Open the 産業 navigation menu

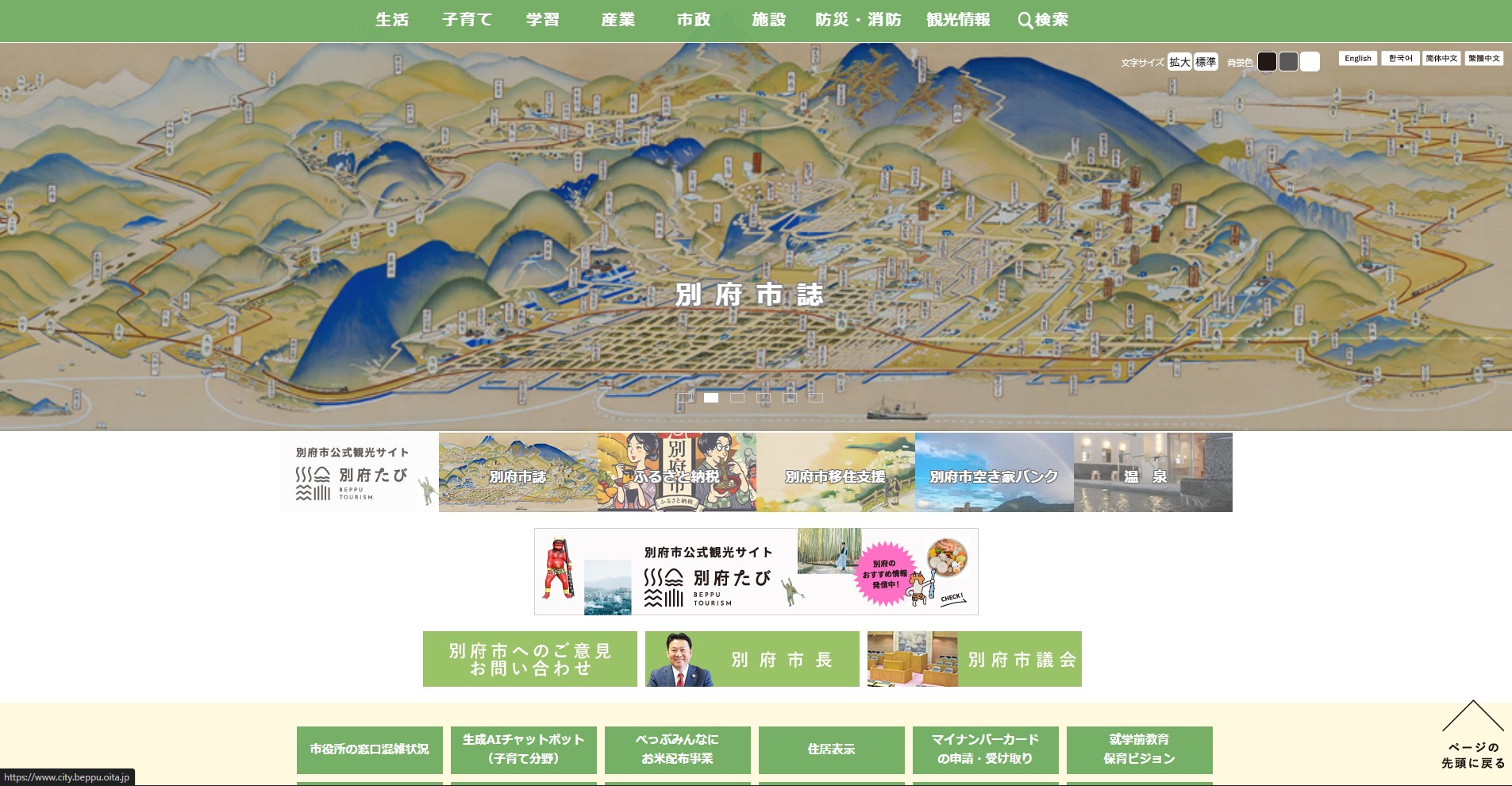coord(618,20)
